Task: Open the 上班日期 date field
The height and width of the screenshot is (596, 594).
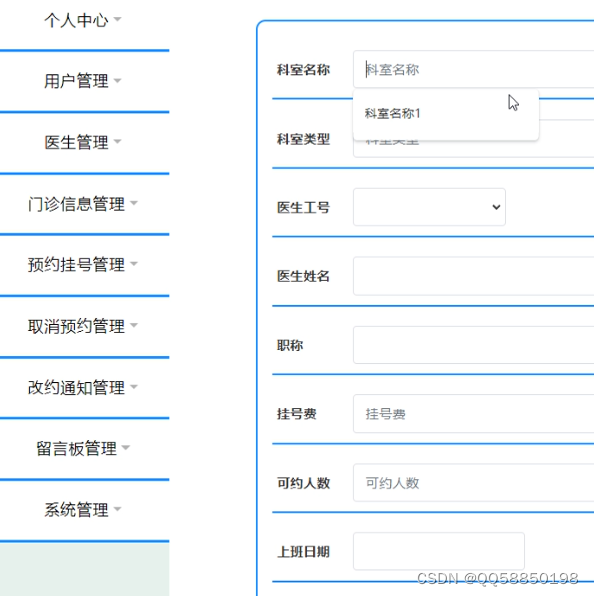Action: pos(439,552)
